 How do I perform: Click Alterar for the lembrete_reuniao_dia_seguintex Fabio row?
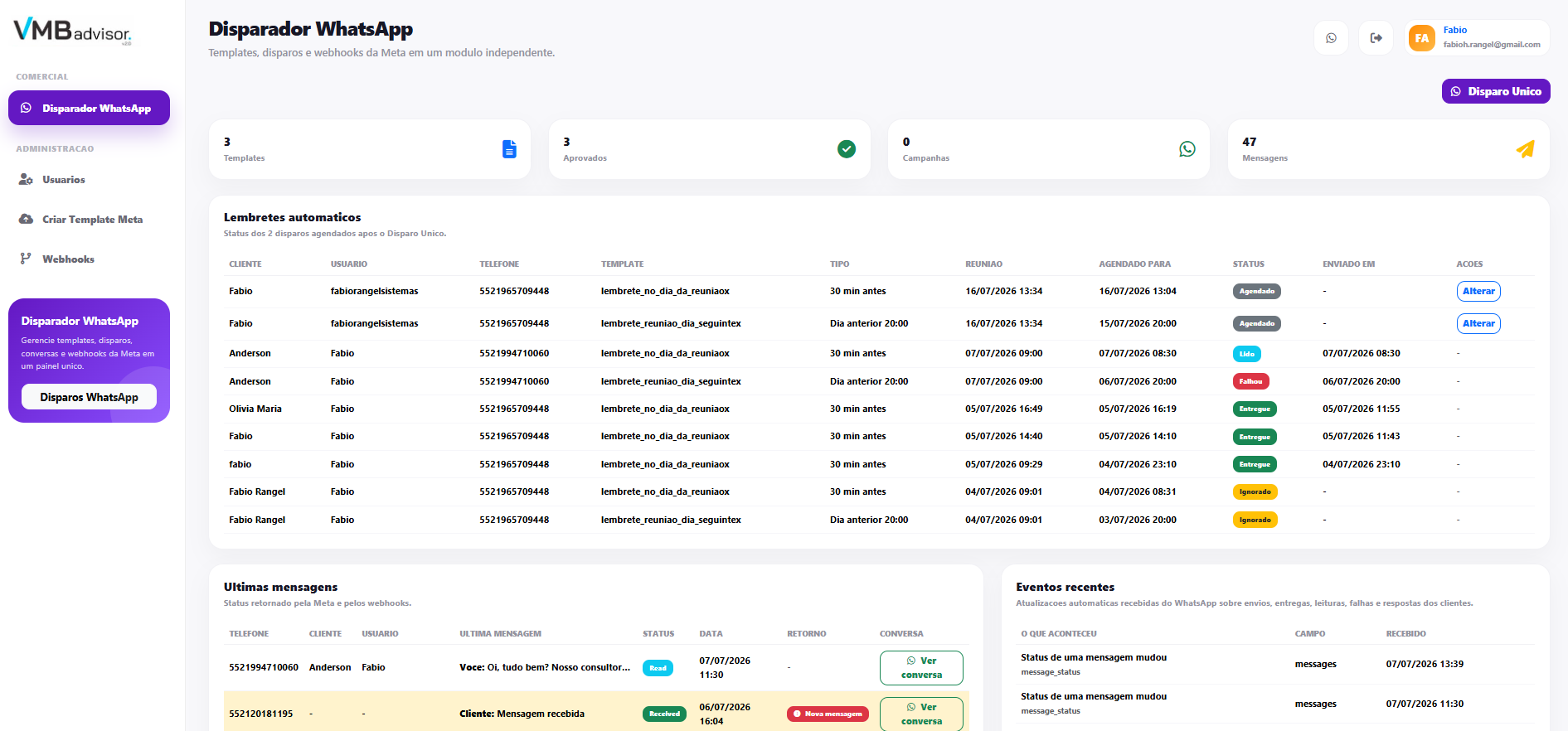point(1478,323)
